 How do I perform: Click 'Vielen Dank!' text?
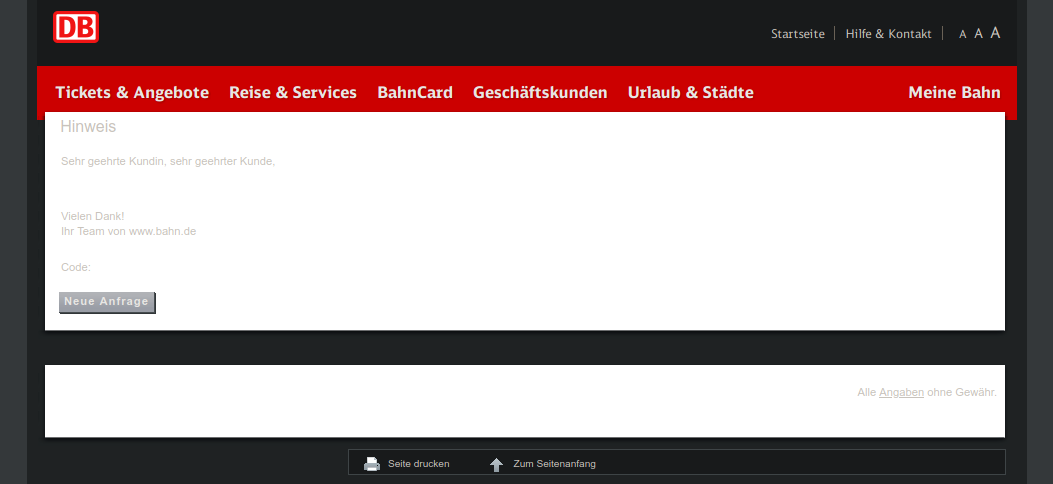coord(93,216)
